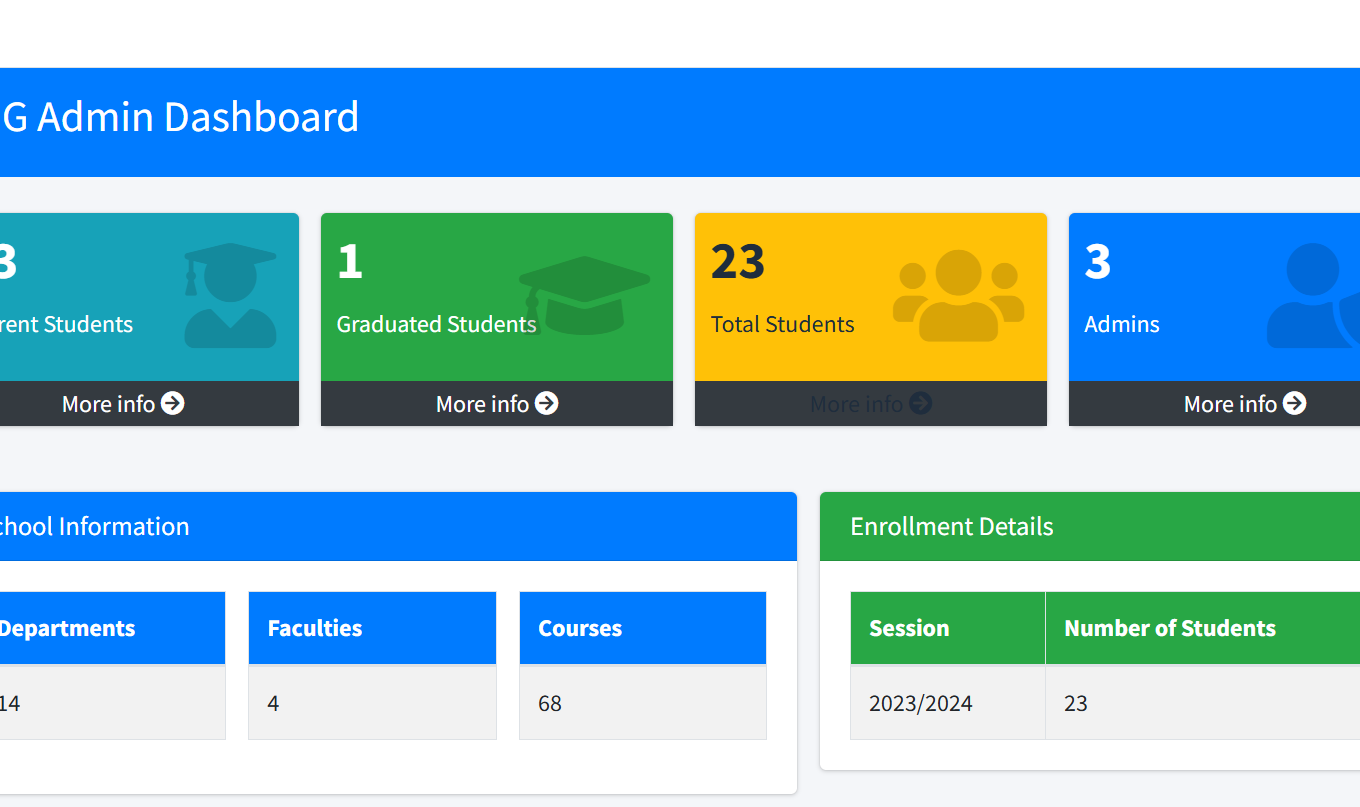The image size is (1360, 807).
Task: Click the student graduate icon on teal card
Action: coord(230,296)
